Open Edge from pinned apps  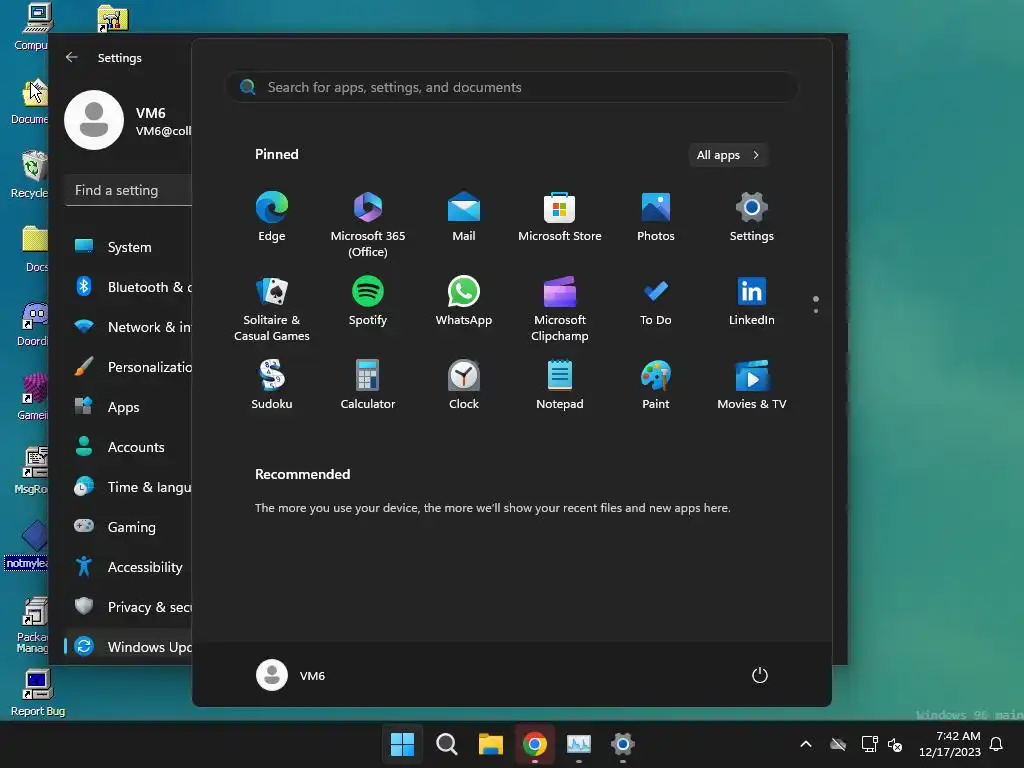[x=272, y=216]
